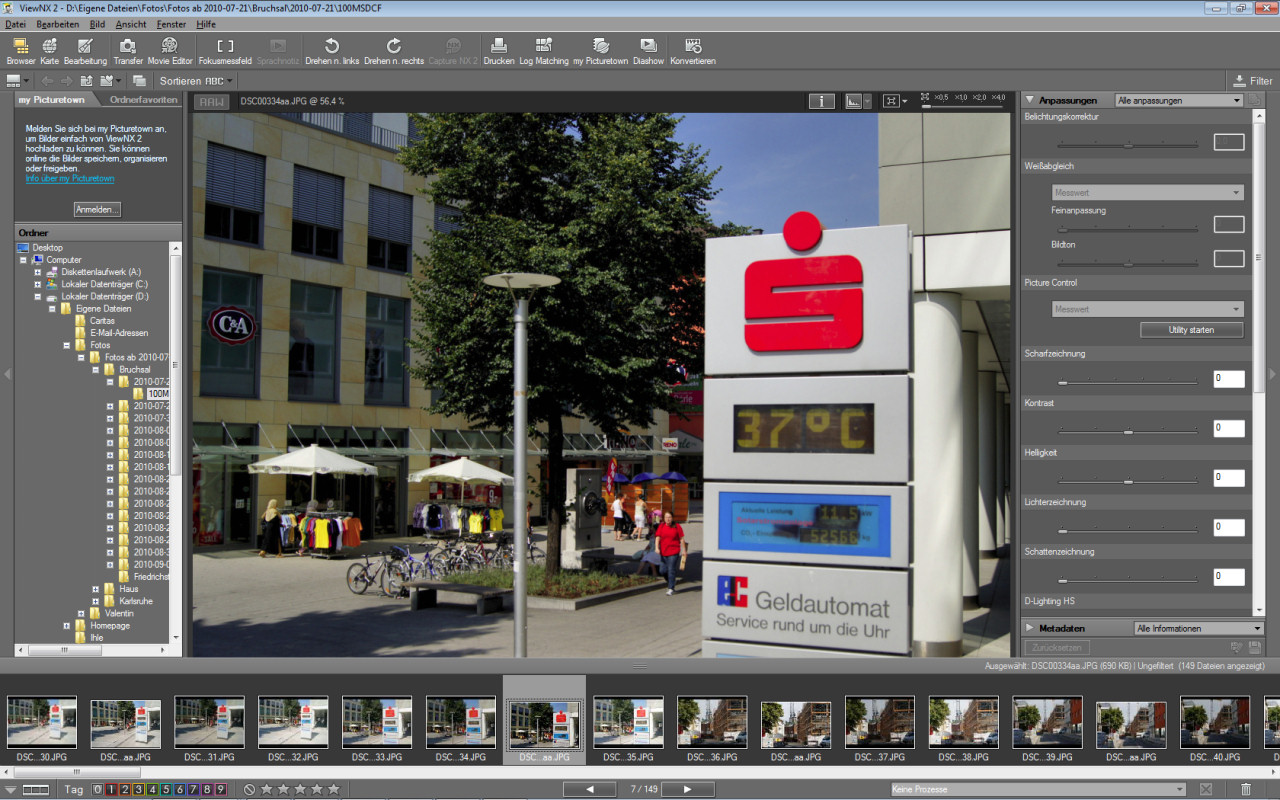The width and height of the screenshot is (1280, 800).
Task: Open the Weißabgleich Messwert dropdown
Action: (x=1148, y=192)
